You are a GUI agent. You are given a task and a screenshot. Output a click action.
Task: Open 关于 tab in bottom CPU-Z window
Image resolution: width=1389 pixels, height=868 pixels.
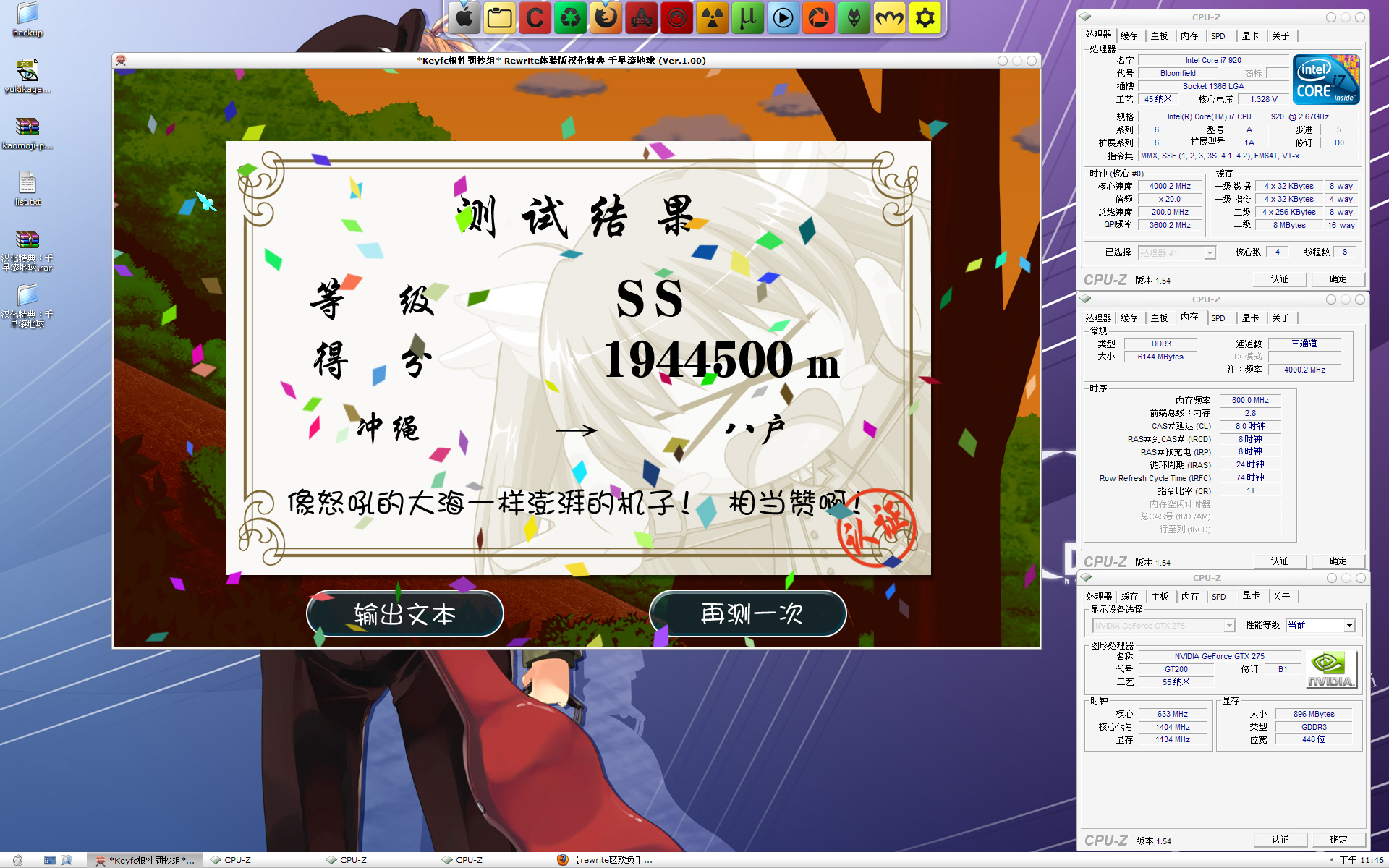[1281, 596]
